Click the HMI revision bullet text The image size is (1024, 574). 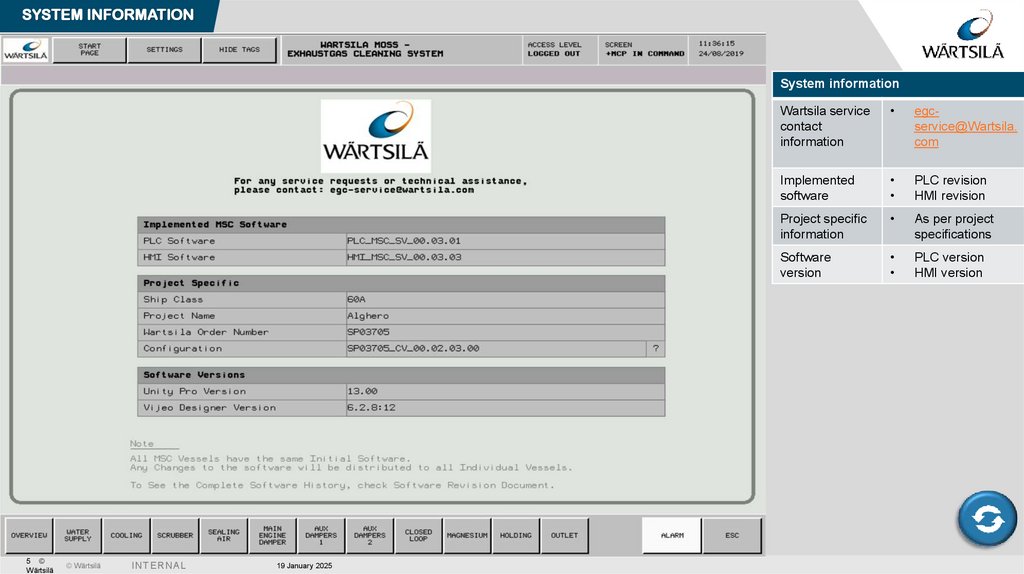(x=949, y=196)
